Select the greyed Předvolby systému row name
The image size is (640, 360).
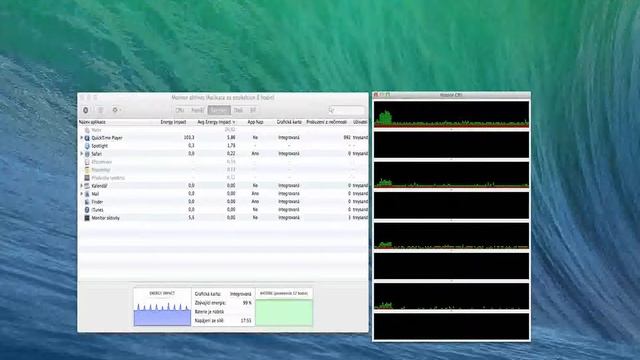pos(108,178)
